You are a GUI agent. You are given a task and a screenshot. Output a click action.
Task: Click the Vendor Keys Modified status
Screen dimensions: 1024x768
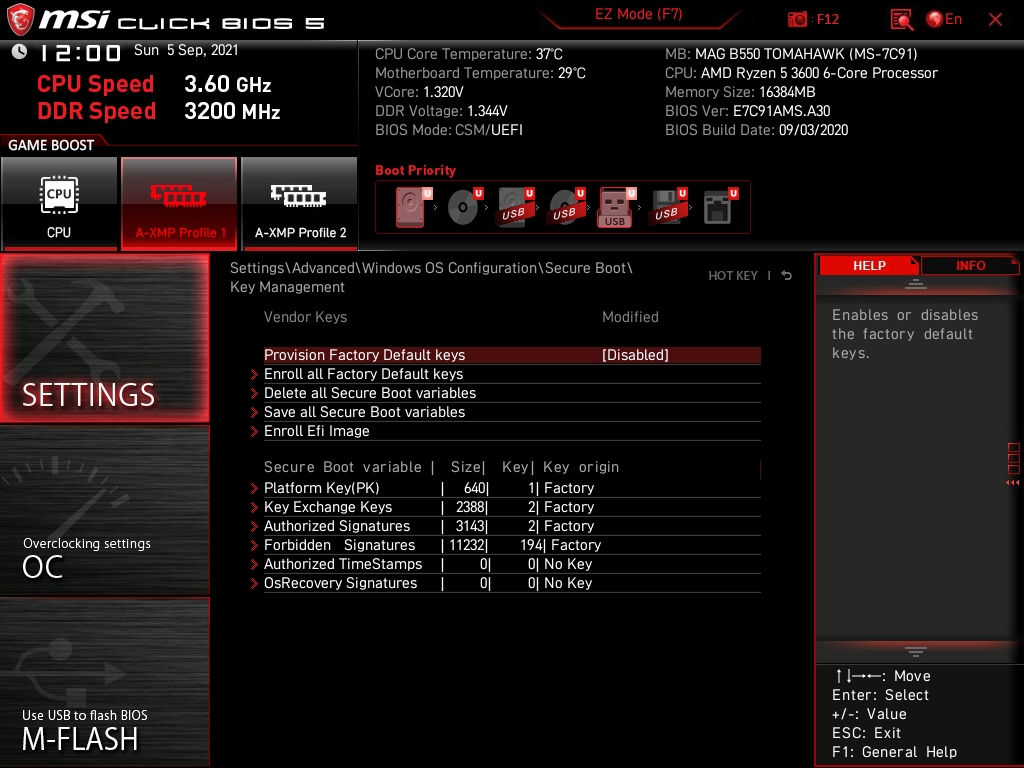tap(630, 317)
